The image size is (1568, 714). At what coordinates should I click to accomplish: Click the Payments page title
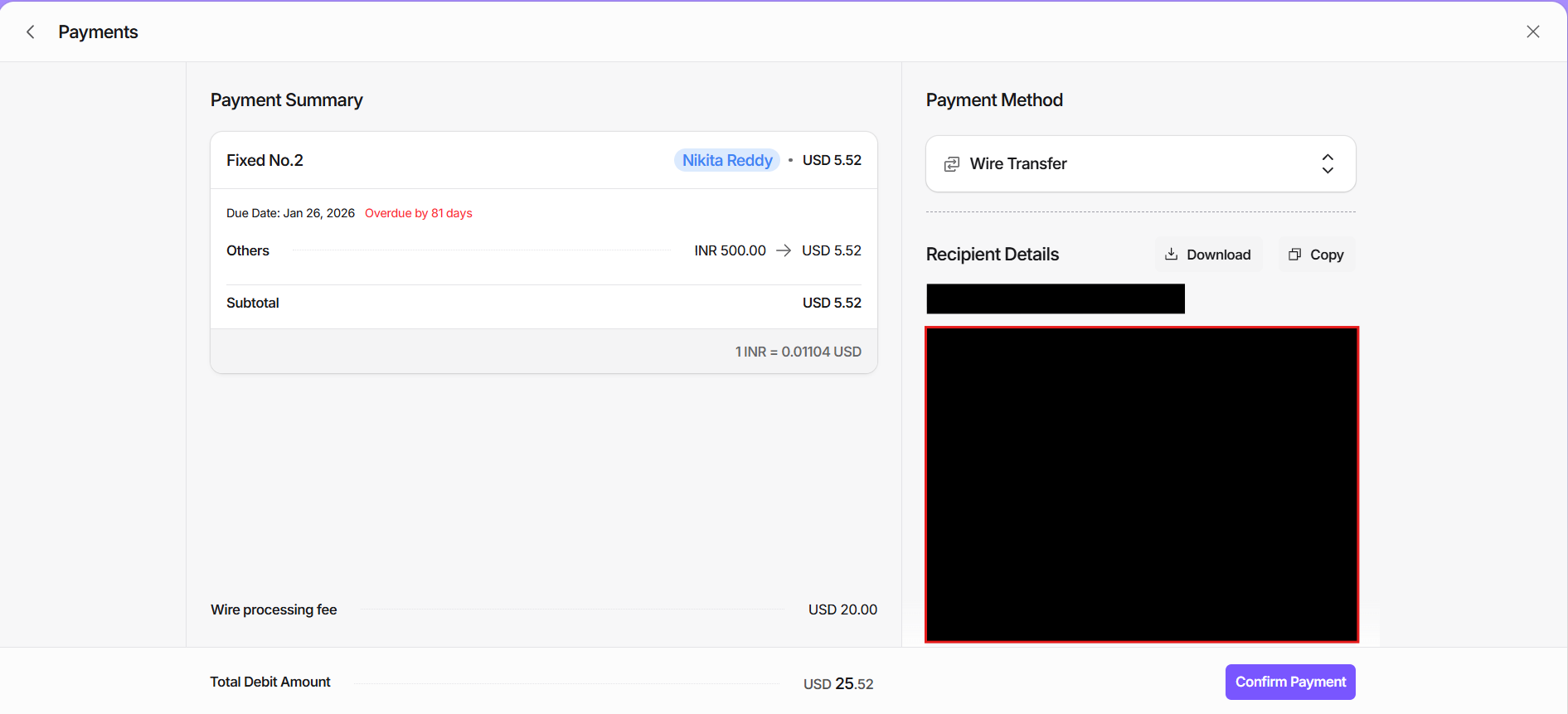(98, 32)
